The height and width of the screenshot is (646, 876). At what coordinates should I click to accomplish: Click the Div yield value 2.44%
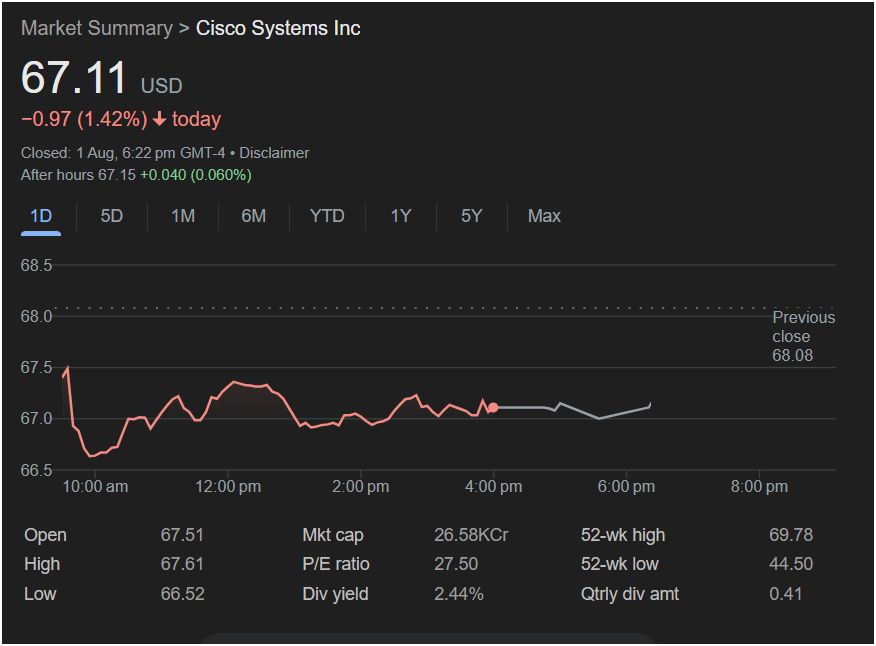[459, 594]
